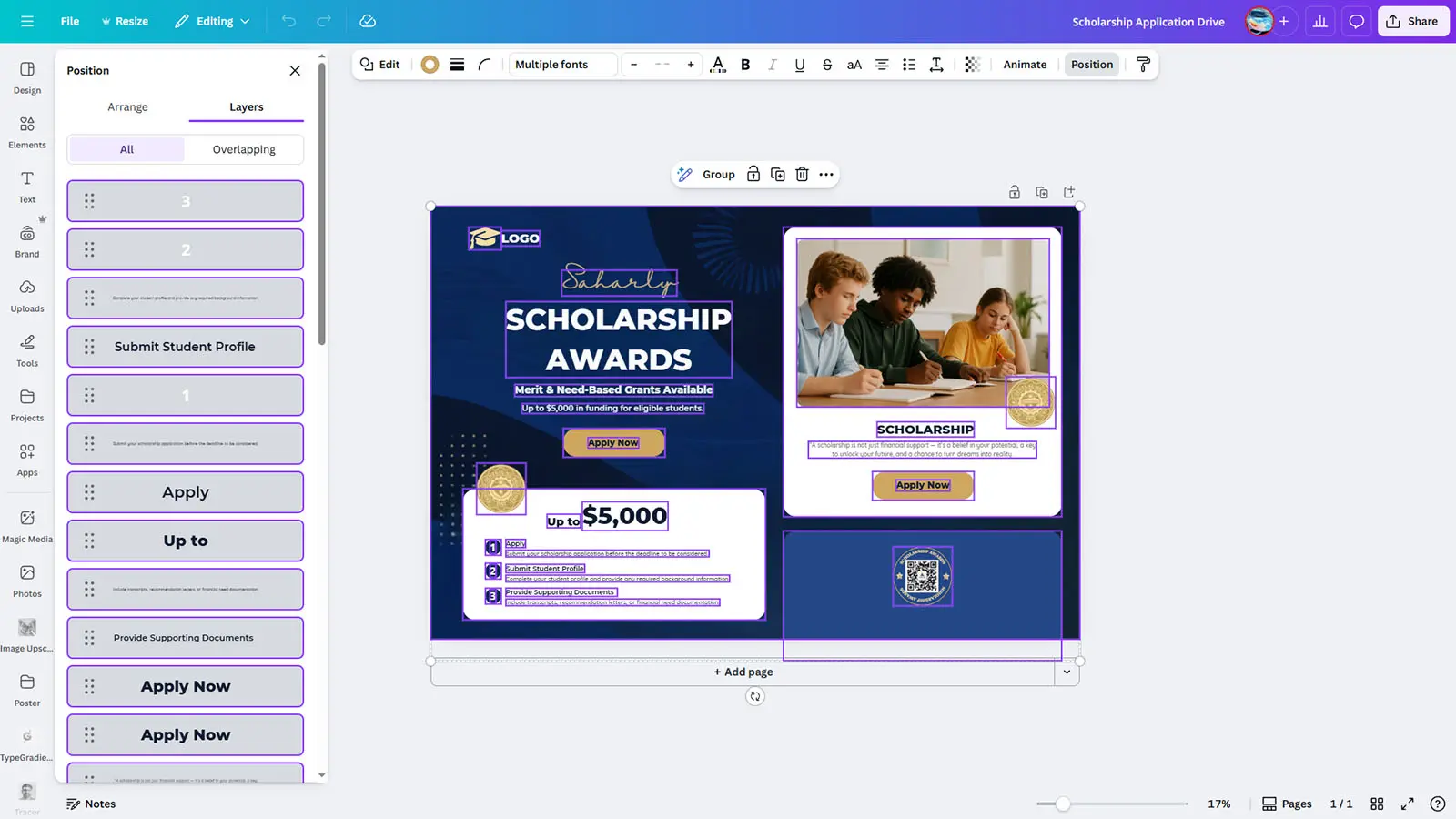The image size is (1456, 819).
Task: Open the Elements sidebar panel
Action: tap(27, 132)
